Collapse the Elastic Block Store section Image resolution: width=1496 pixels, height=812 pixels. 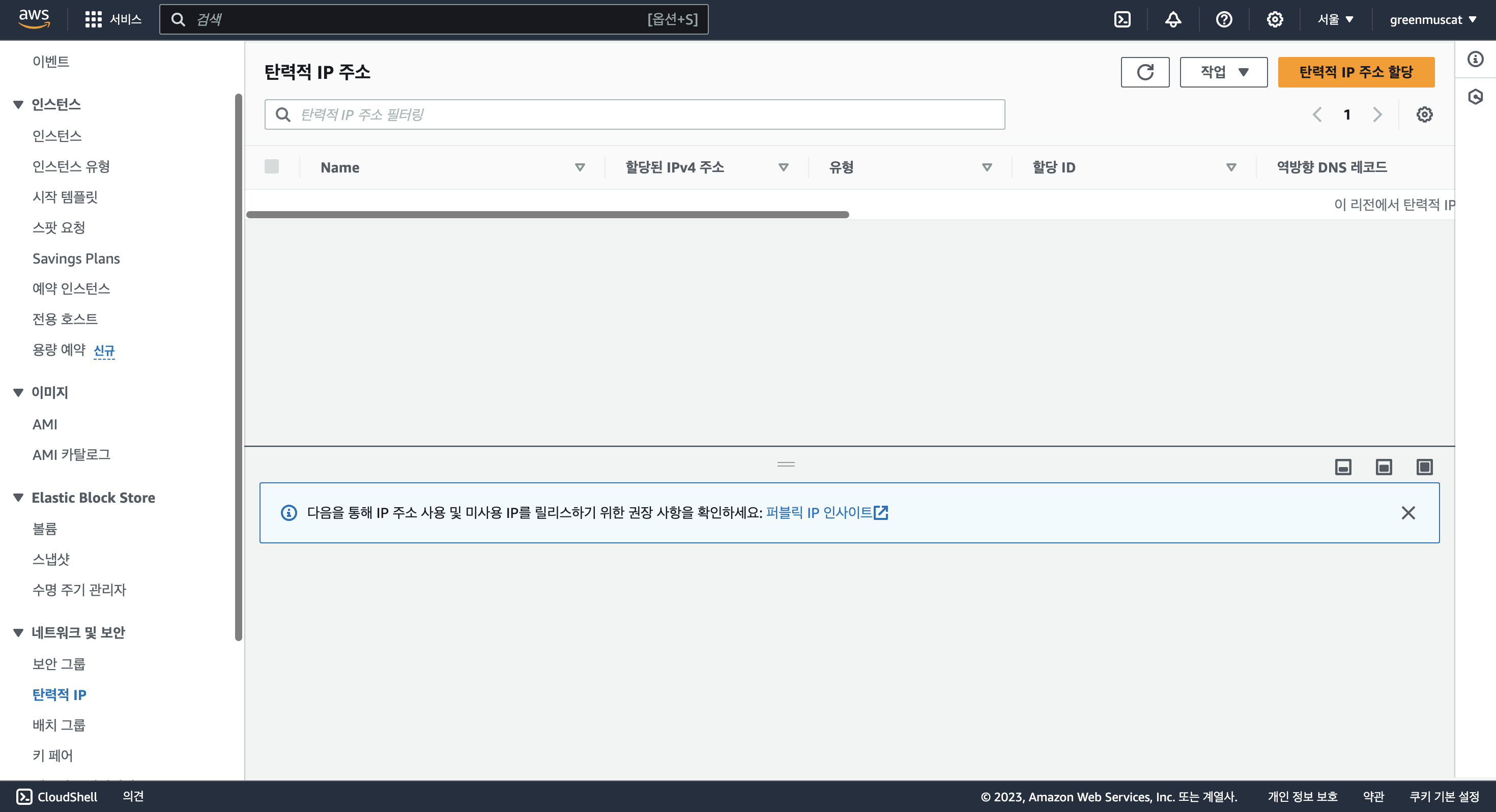point(18,498)
